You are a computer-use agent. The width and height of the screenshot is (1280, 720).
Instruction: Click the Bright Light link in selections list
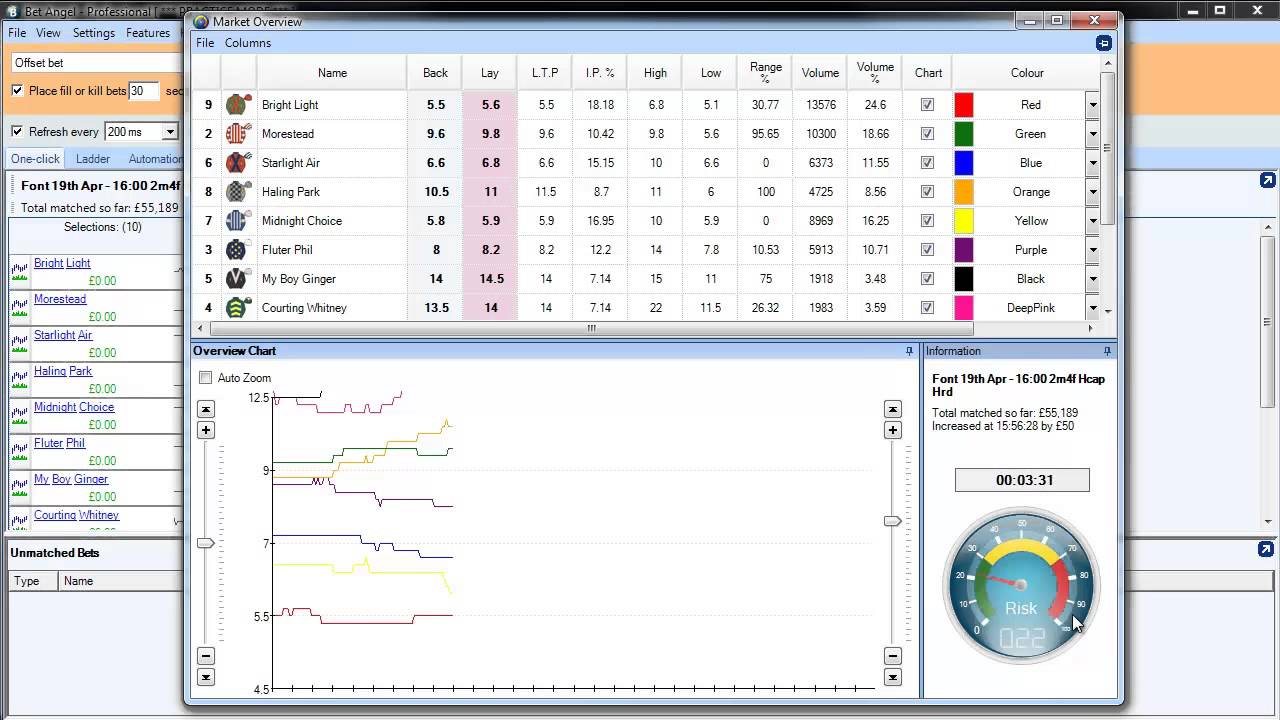pos(62,263)
